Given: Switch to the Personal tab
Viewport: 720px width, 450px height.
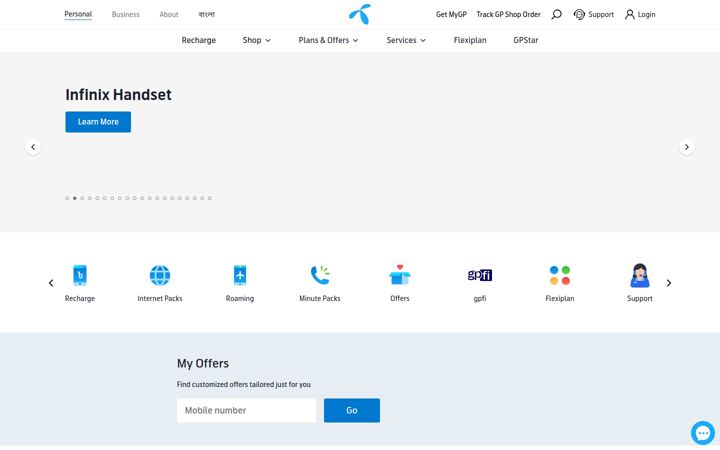Looking at the screenshot, I should coord(78,14).
